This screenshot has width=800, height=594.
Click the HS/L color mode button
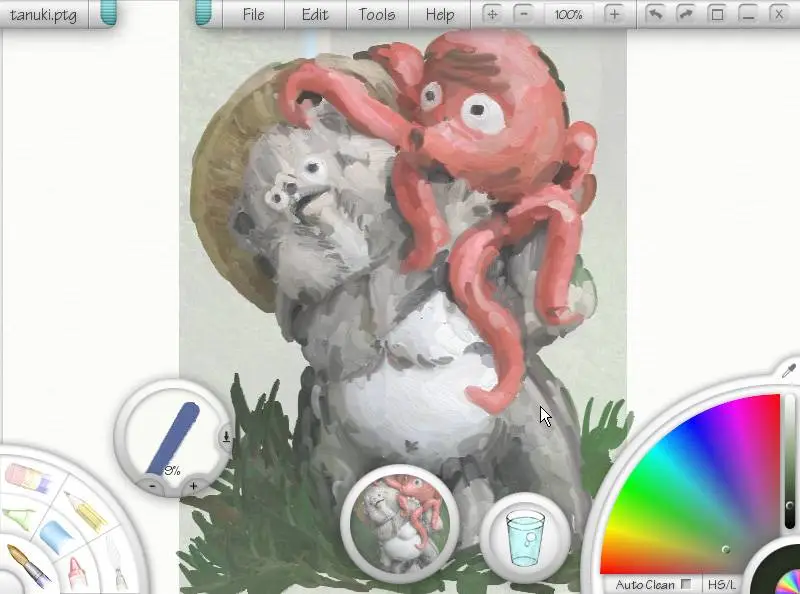[x=721, y=584]
